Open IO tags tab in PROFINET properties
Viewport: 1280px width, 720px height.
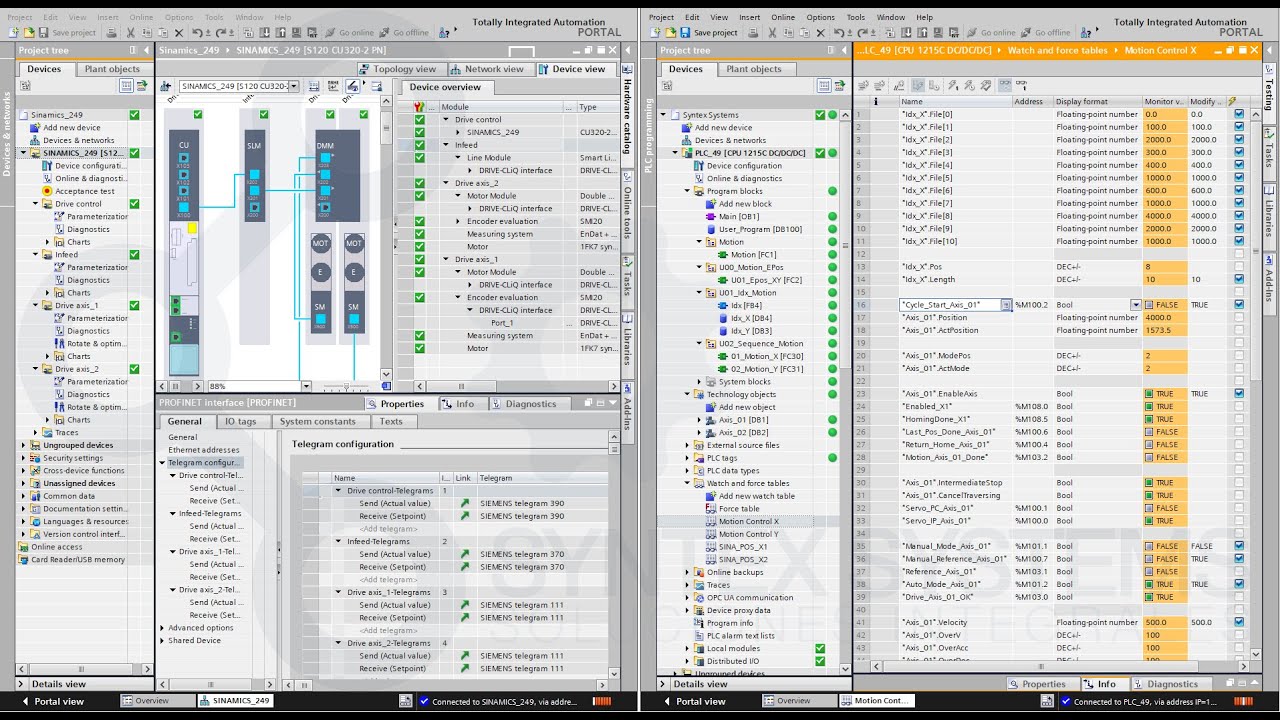point(240,421)
